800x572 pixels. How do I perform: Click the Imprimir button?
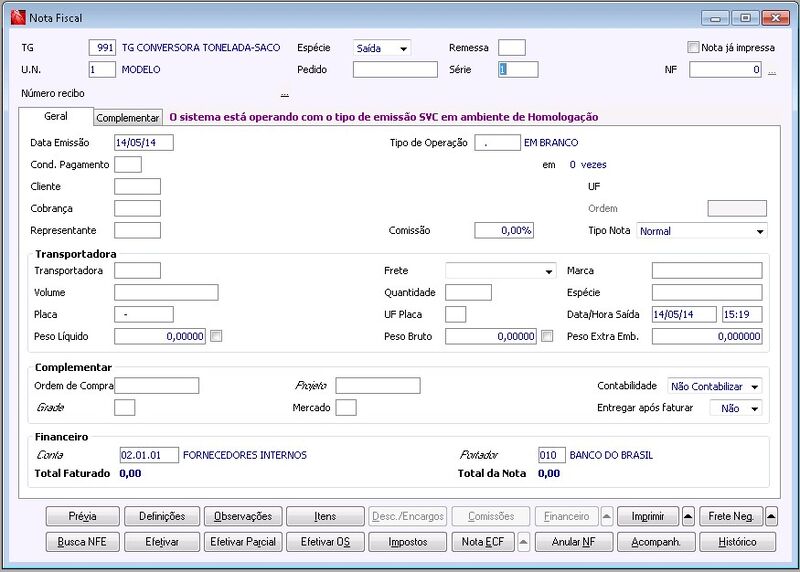click(648, 516)
